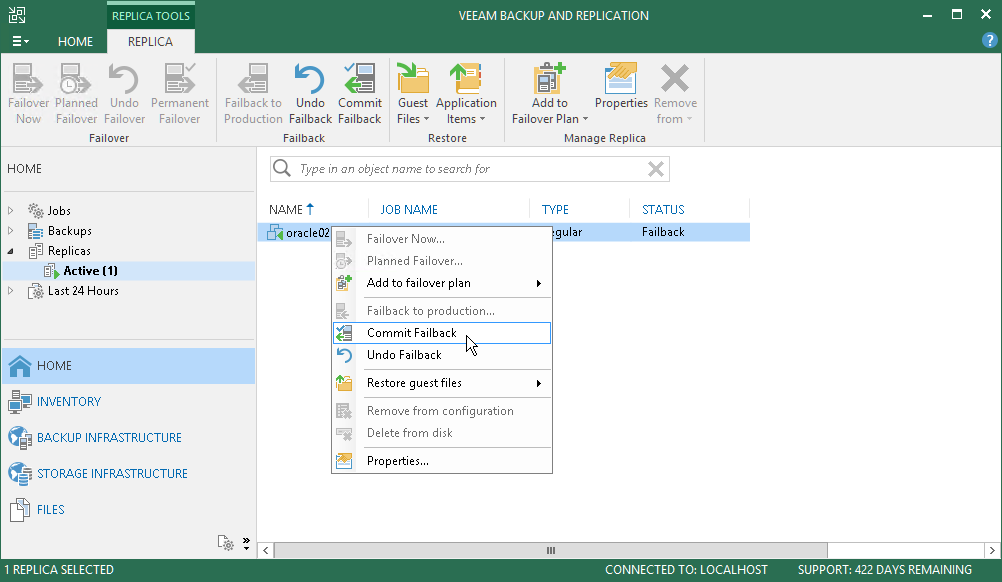Choose Delete from disk in context menu
Viewport: 1002px width, 582px height.
point(442,433)
